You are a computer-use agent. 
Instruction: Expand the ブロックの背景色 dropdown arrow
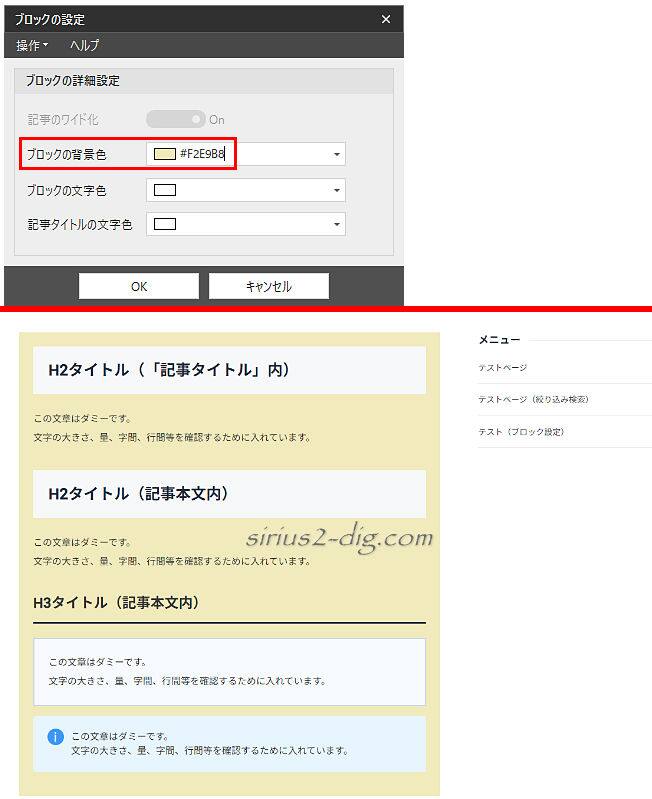coord(336,154)
